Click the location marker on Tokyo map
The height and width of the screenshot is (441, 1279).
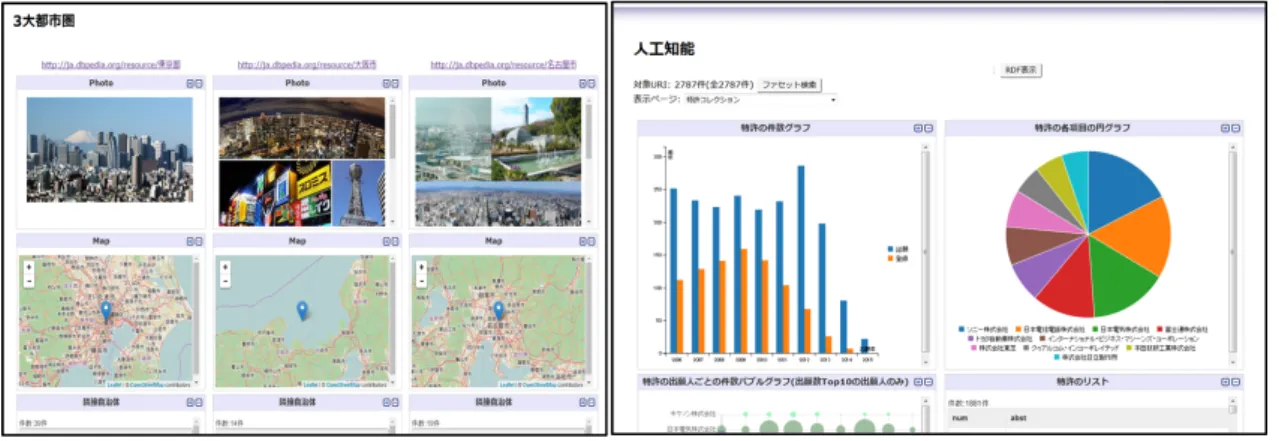(x=106, y=312)
